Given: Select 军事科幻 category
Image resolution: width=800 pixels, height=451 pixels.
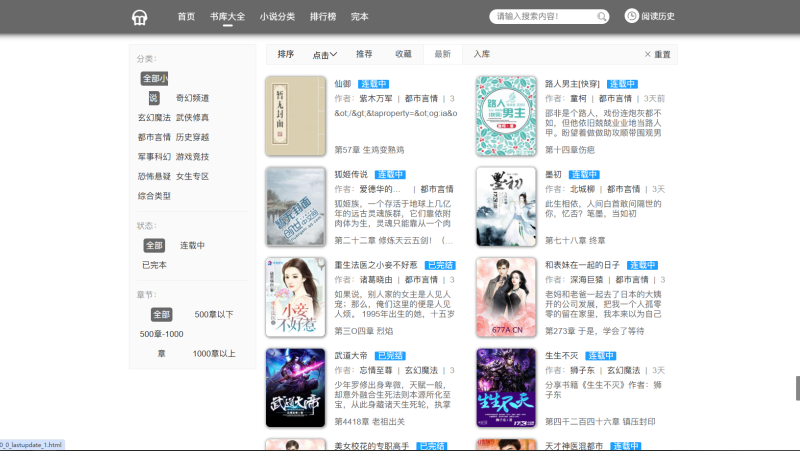Looking at the screenshot, I should click(x=154, y=157).
